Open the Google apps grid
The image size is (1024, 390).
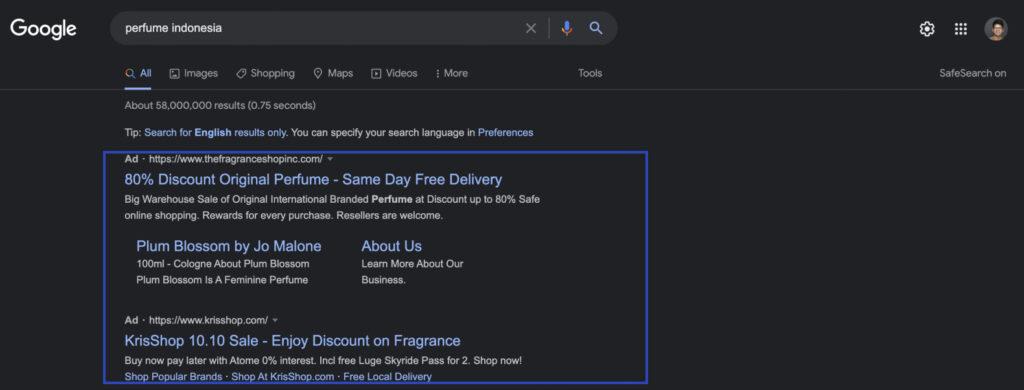point(961,29)
